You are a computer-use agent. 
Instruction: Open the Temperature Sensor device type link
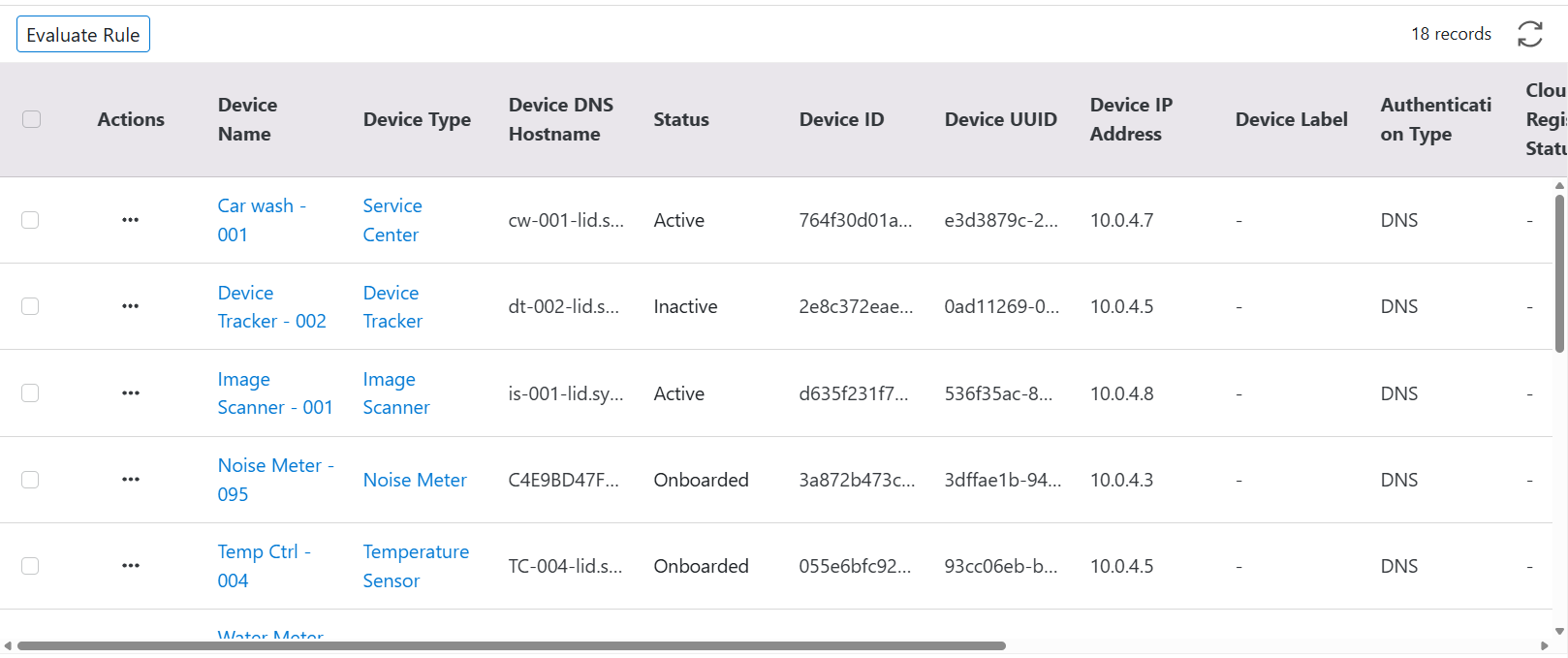[415, 566]
